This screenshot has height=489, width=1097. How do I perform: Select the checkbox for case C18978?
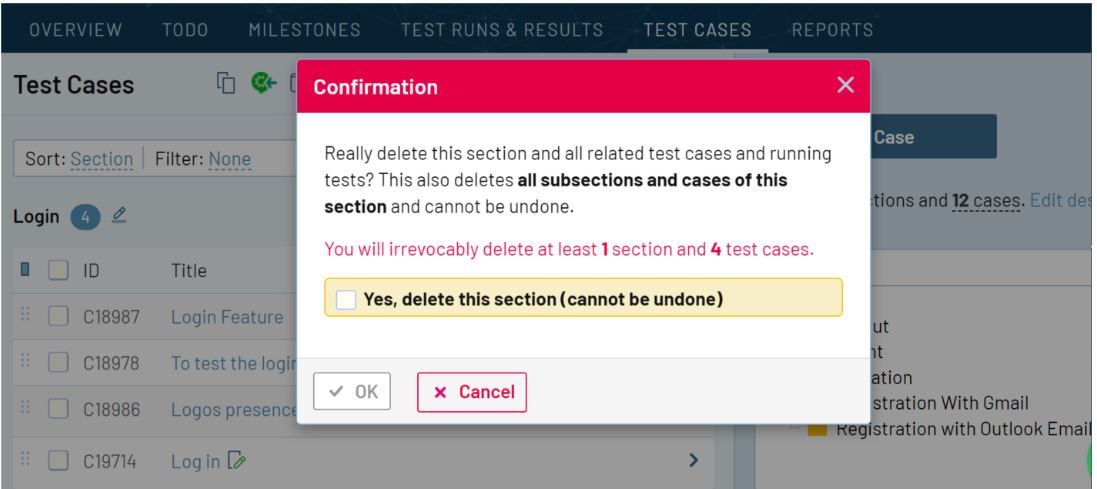[58, 363]
